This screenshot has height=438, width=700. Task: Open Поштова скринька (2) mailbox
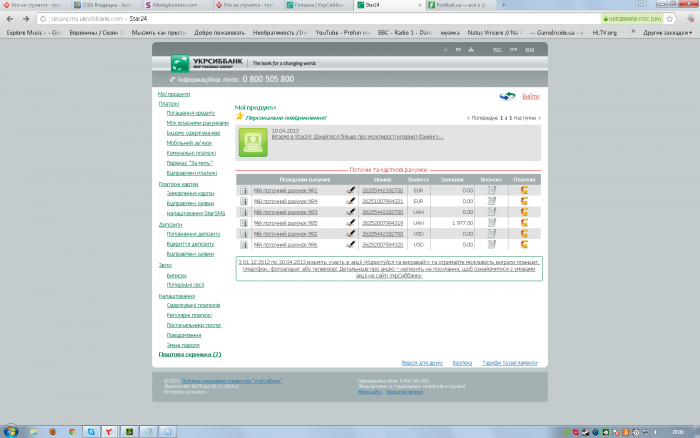click(x=190, y=355)
